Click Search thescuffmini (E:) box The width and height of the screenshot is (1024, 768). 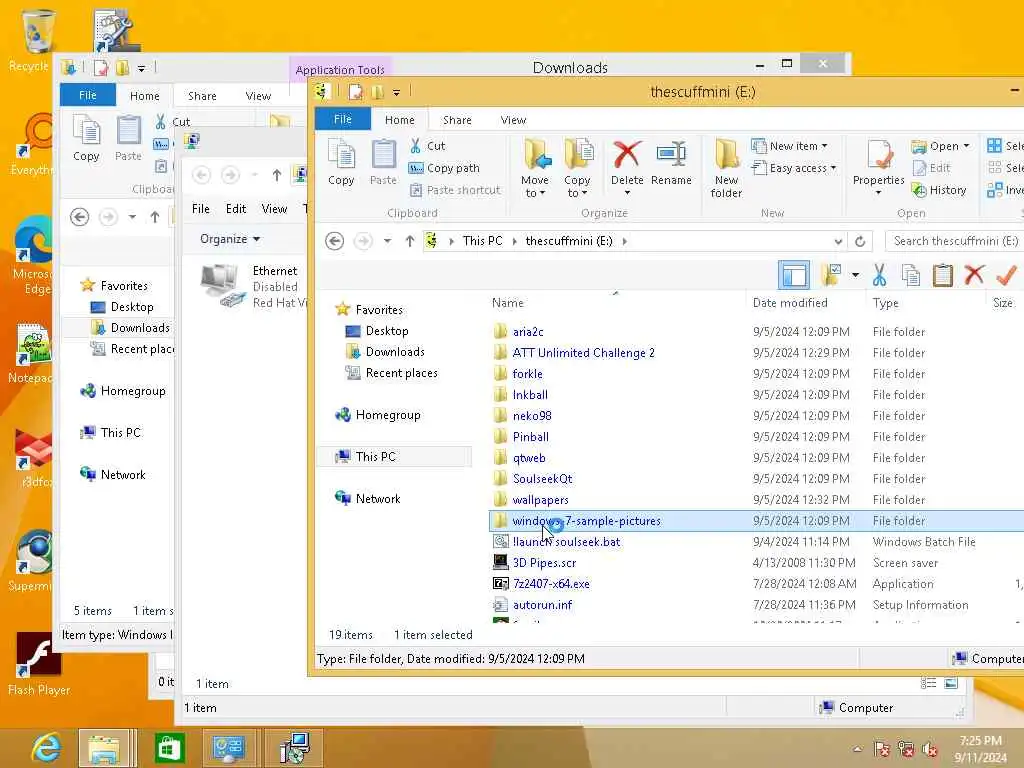tap(955, 241)
